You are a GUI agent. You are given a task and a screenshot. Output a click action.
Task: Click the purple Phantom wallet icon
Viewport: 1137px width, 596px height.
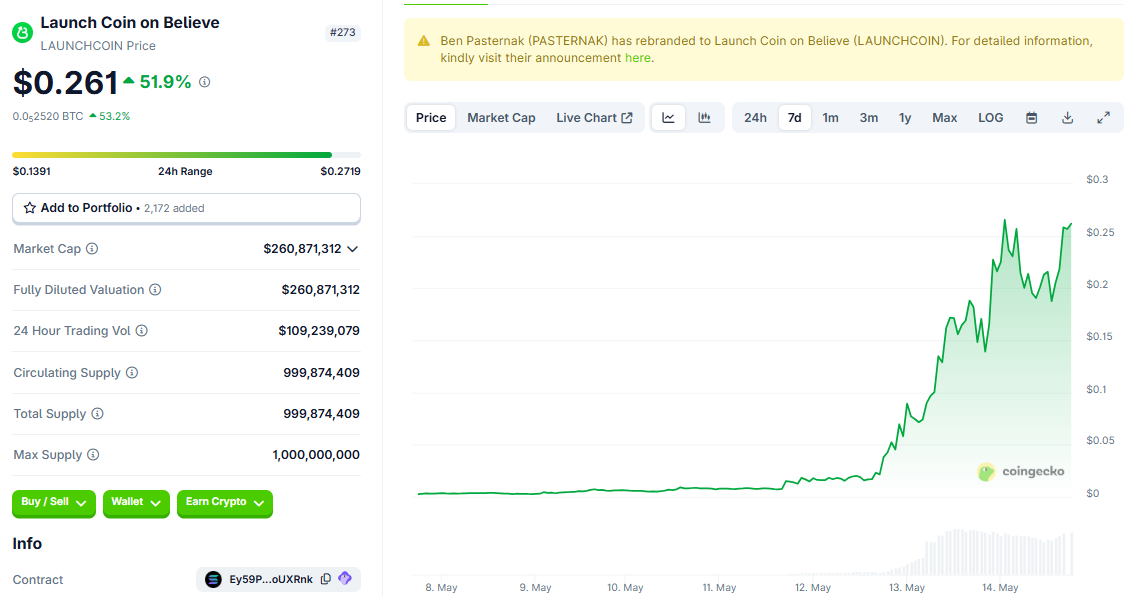345,578
